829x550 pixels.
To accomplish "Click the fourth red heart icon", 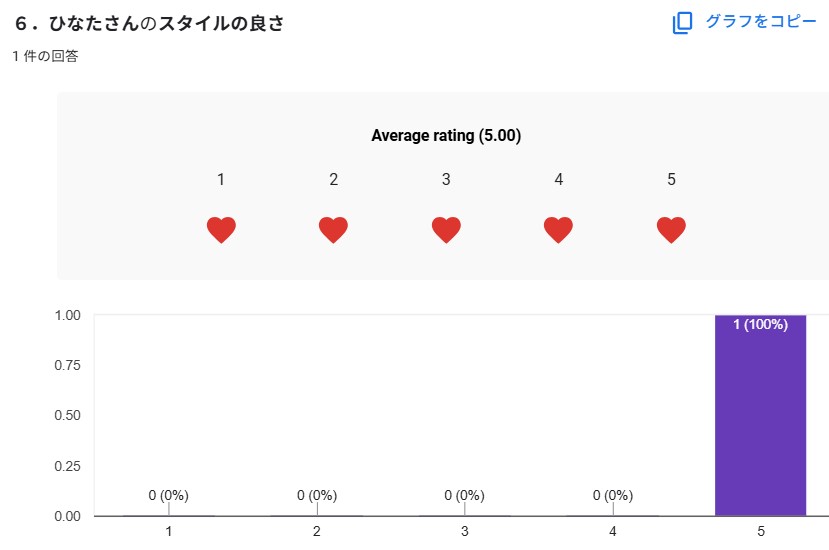I will [558, 230].
